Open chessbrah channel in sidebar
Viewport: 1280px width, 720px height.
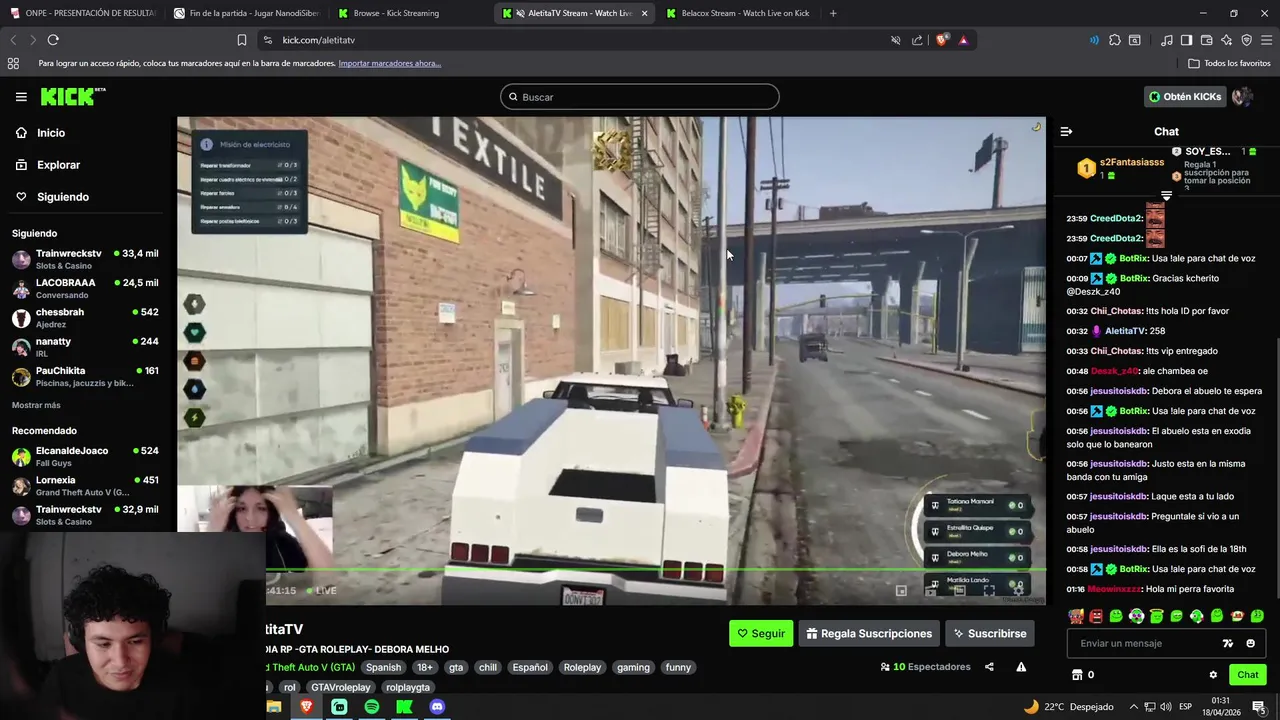[85, 317]
